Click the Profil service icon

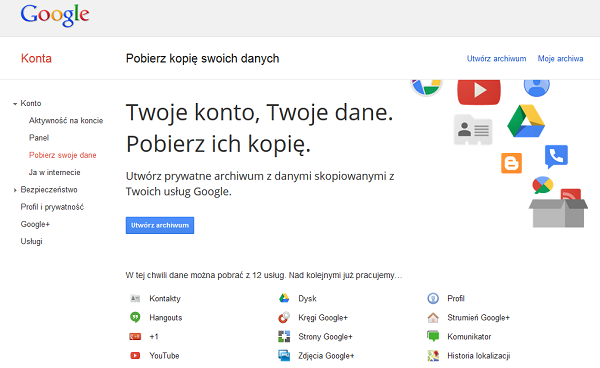[x=433, y=298]
